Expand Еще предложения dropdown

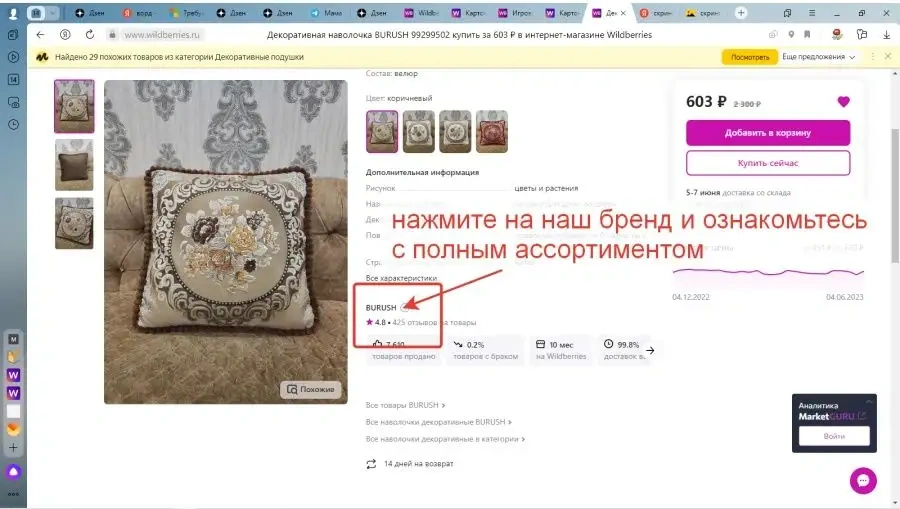(x=818, y=57)
